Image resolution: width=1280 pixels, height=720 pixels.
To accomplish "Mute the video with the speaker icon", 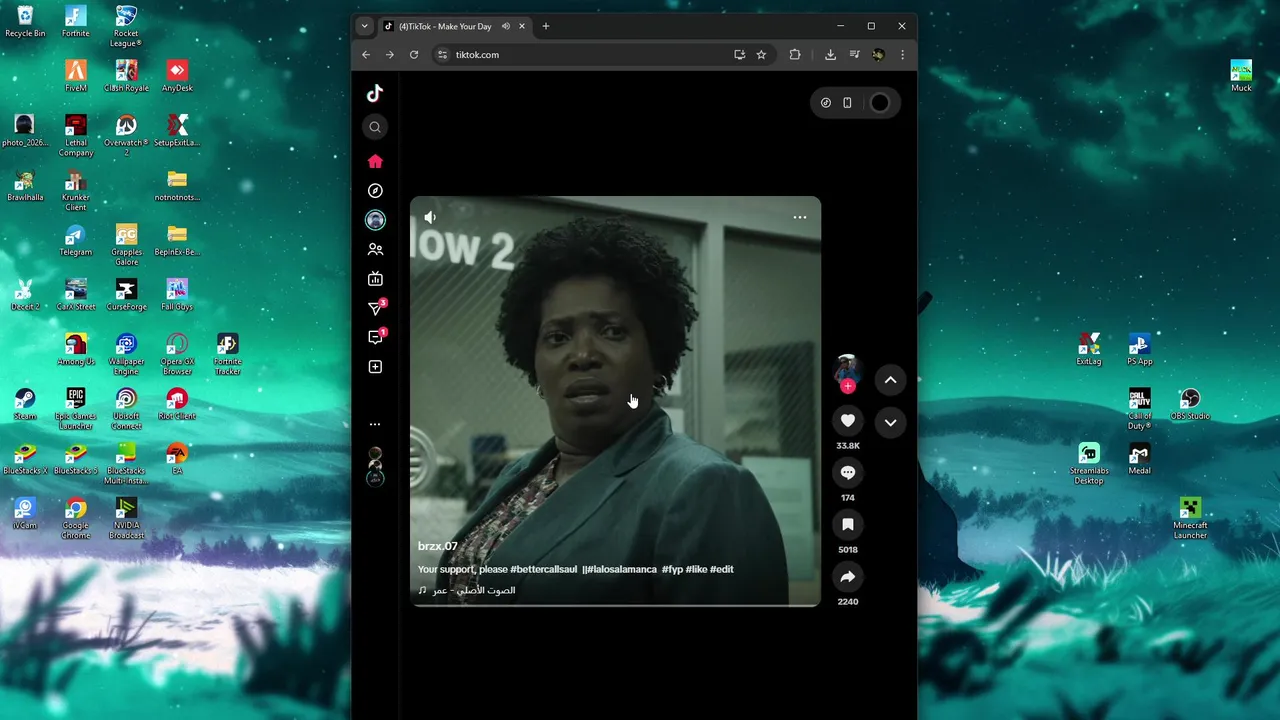I will tap(430, 217).
